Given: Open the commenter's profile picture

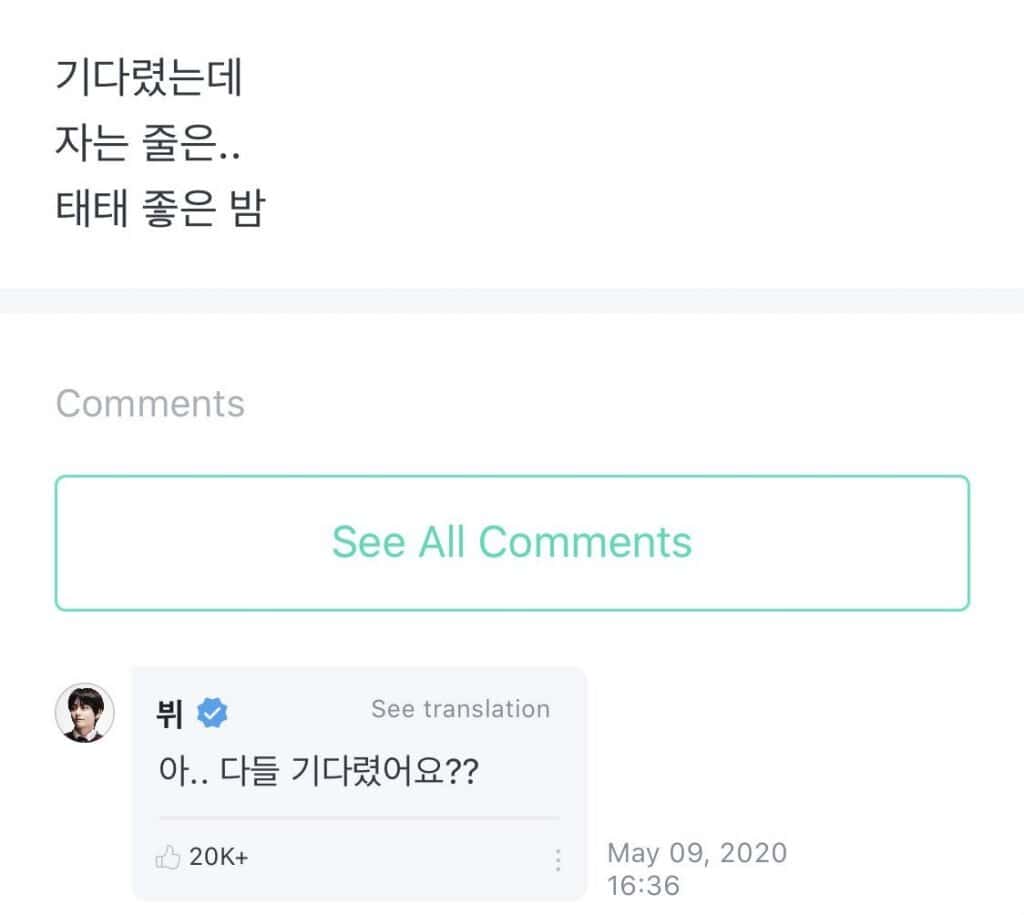Looking at the screenshot, I should pyautogui.click(x=84, y=713).
